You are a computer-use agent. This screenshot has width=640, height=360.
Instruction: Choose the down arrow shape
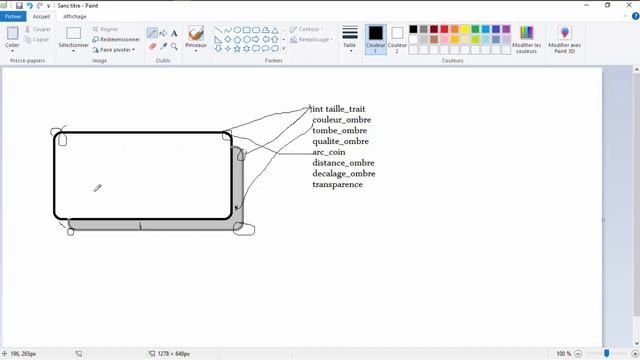[218, 49]
